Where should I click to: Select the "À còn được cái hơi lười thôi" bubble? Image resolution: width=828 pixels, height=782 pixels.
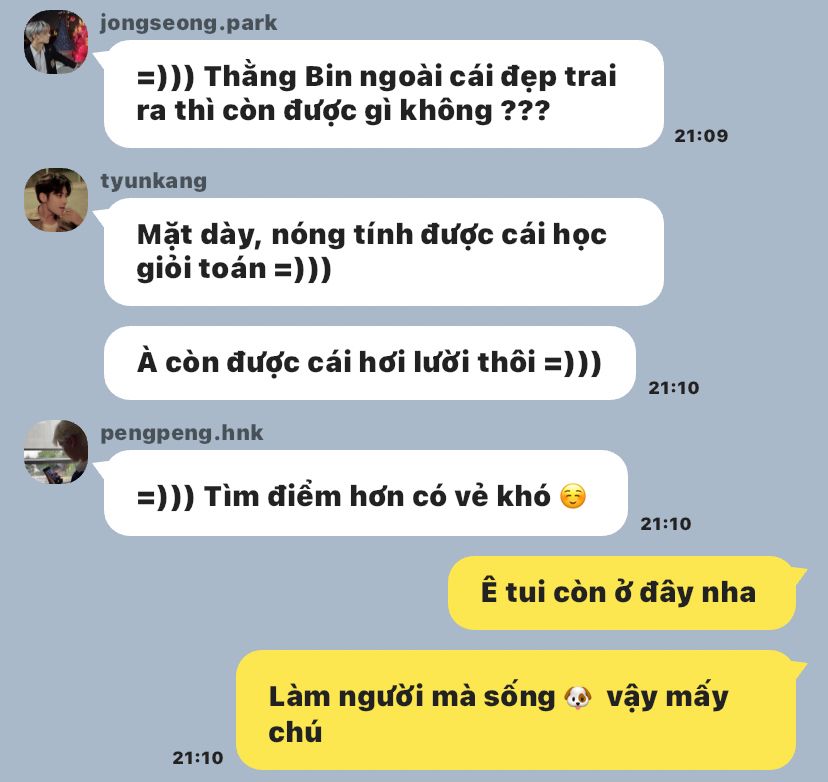[x=370, y=363]
